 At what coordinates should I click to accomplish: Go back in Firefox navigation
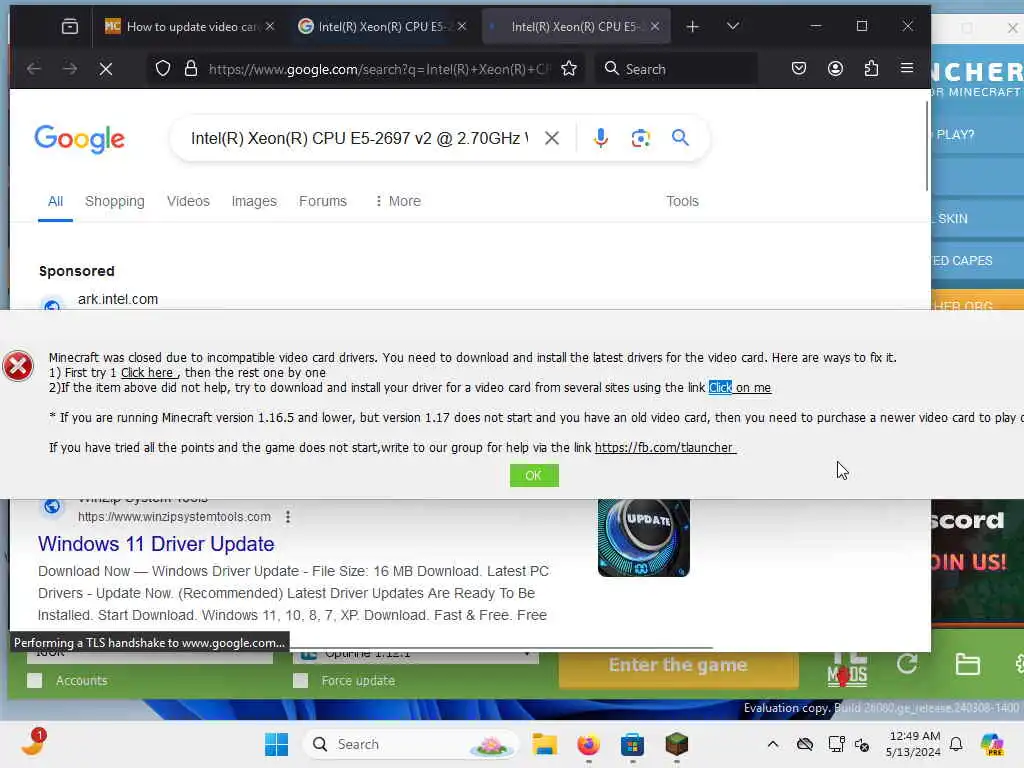coord(34,69)
